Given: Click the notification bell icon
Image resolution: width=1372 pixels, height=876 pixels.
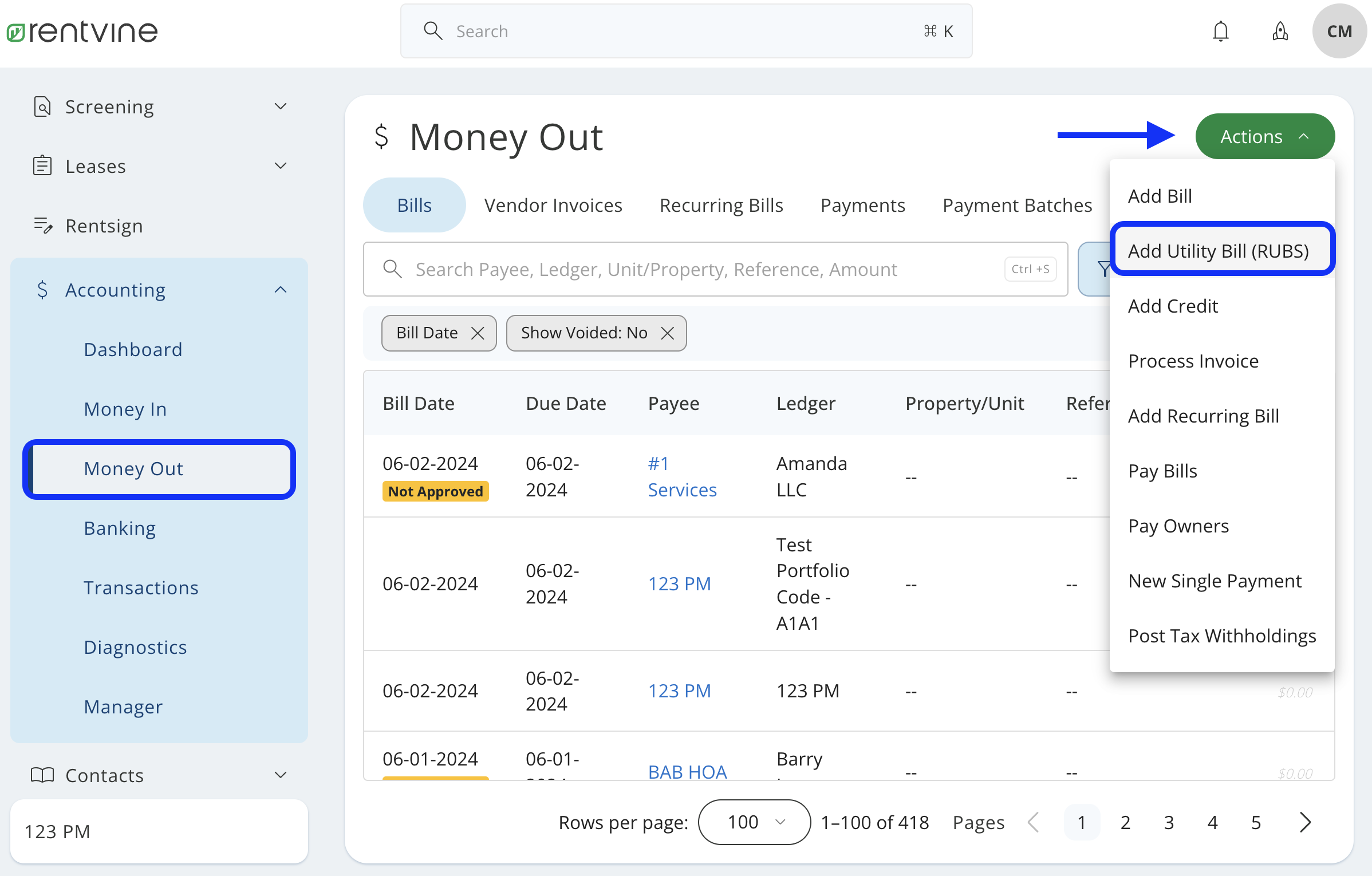Looking at the screenshot, I should click(x=1221, y=31).
